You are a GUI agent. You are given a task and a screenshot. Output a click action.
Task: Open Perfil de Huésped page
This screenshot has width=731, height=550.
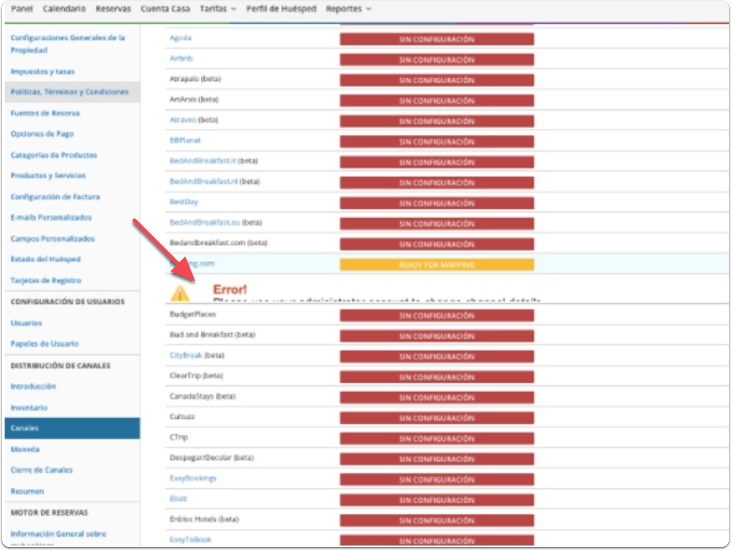click(x=281, y=8)
